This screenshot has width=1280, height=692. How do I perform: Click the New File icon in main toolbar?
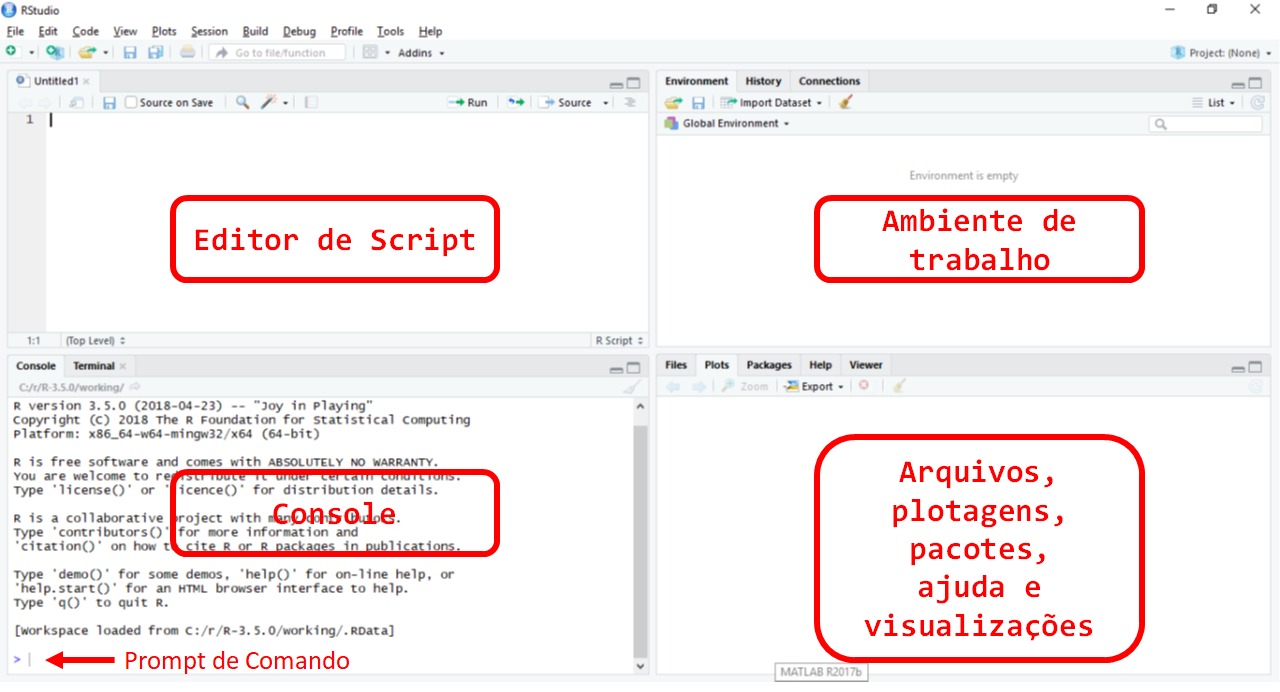coord(11,52)
